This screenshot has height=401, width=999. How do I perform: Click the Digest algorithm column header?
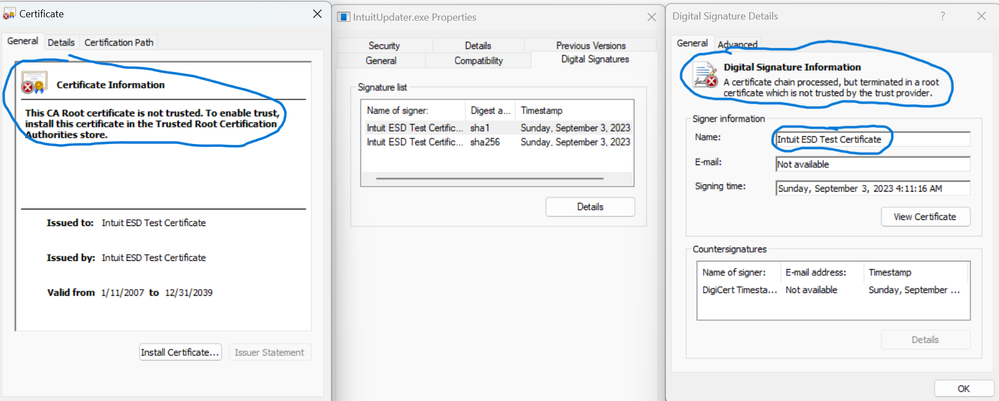[490, 110]
